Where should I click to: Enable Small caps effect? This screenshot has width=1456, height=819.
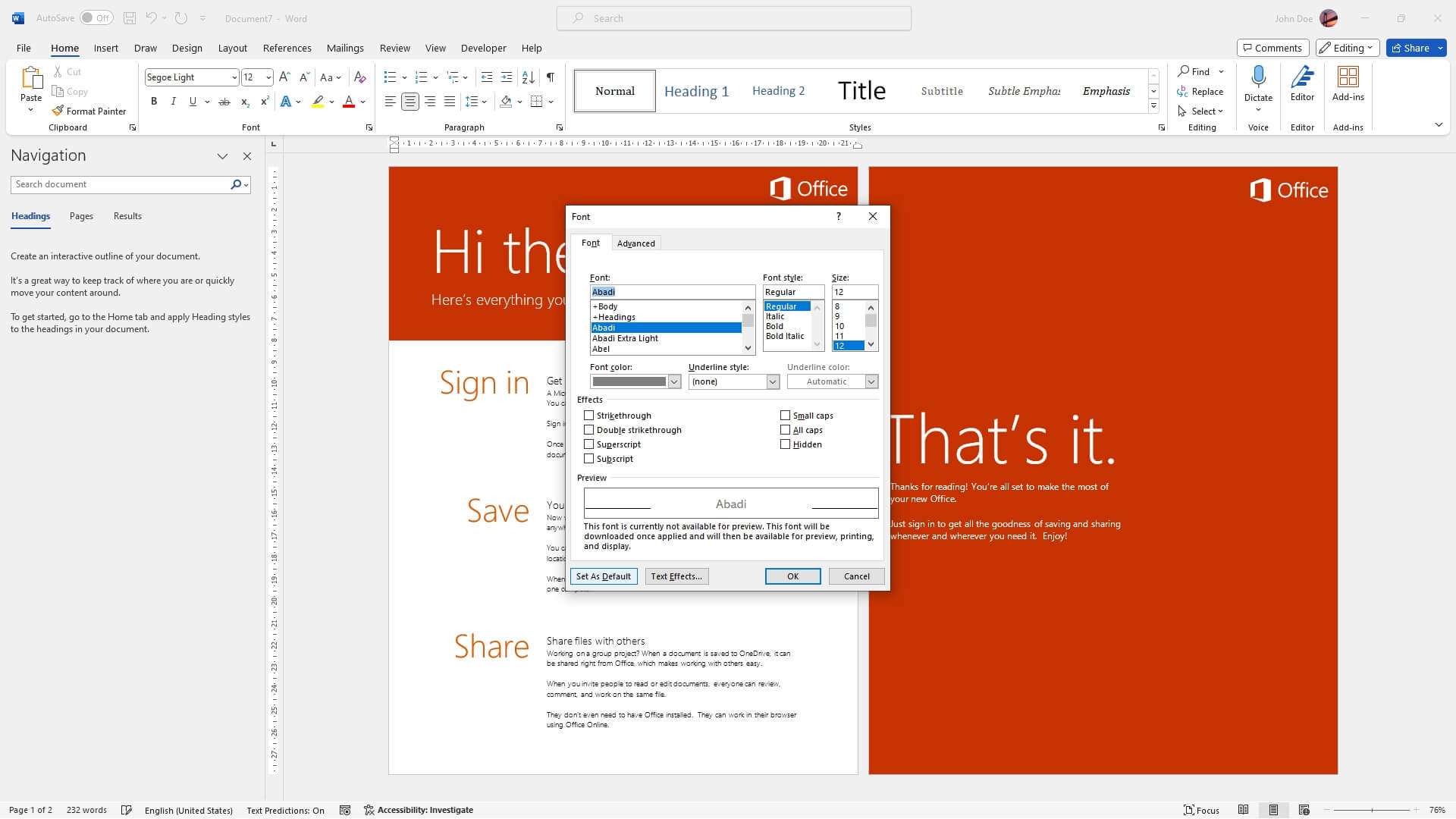coord(785,416)
